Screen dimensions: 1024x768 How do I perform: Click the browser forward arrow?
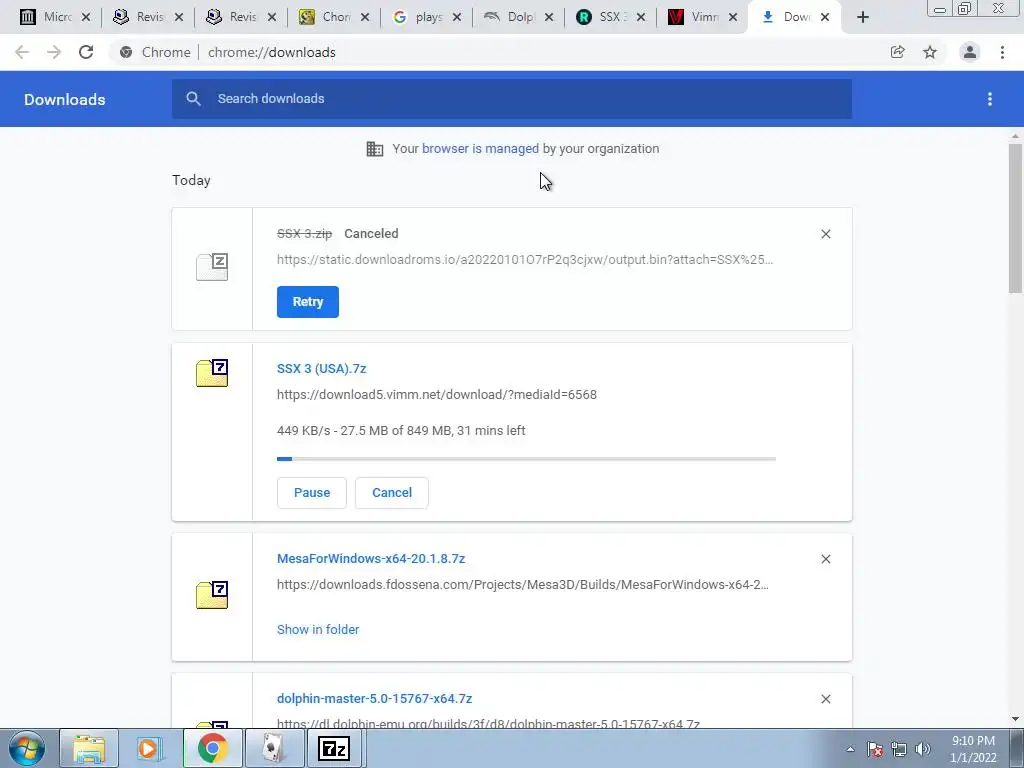(x=54, y=52)
